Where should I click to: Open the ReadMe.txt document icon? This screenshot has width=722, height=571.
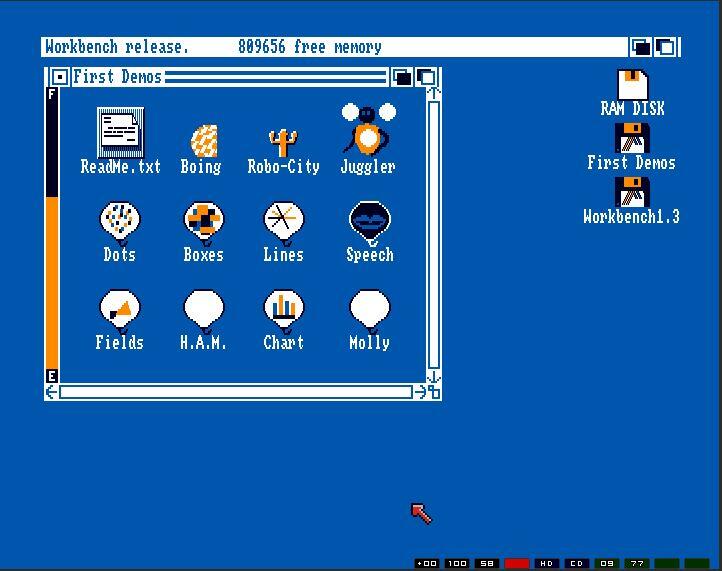pyautogui.click(x=121, y=133)
